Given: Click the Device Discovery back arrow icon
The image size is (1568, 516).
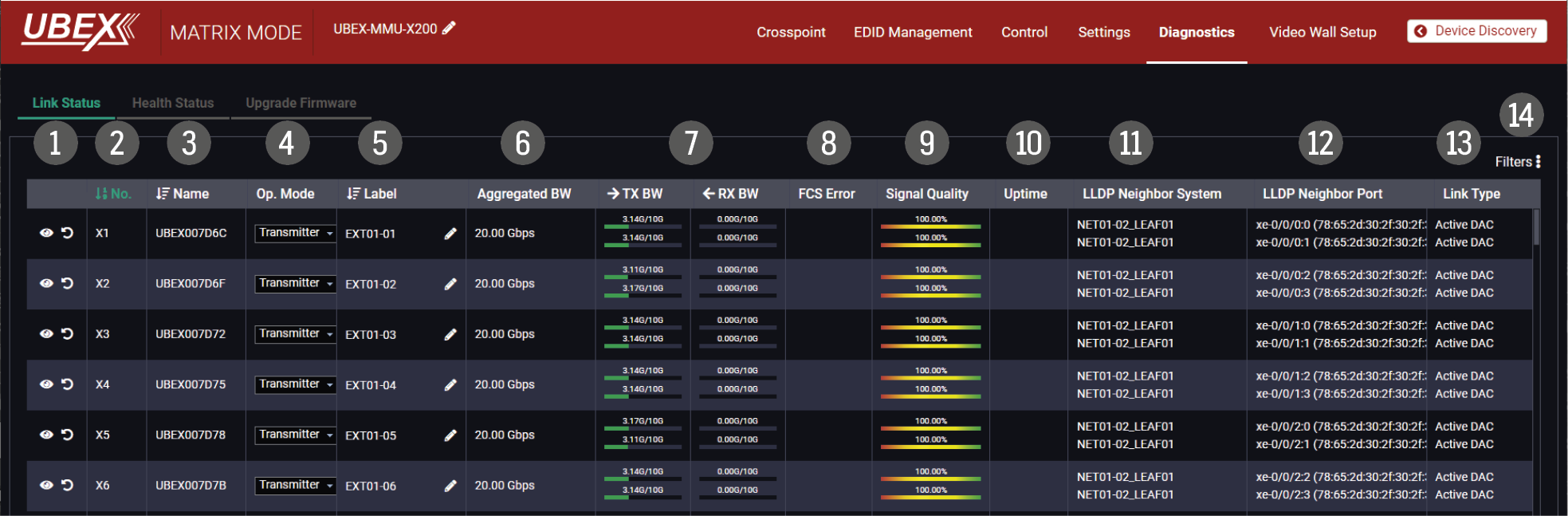Looking at the screenshot, I should (x=1421, y=31).
